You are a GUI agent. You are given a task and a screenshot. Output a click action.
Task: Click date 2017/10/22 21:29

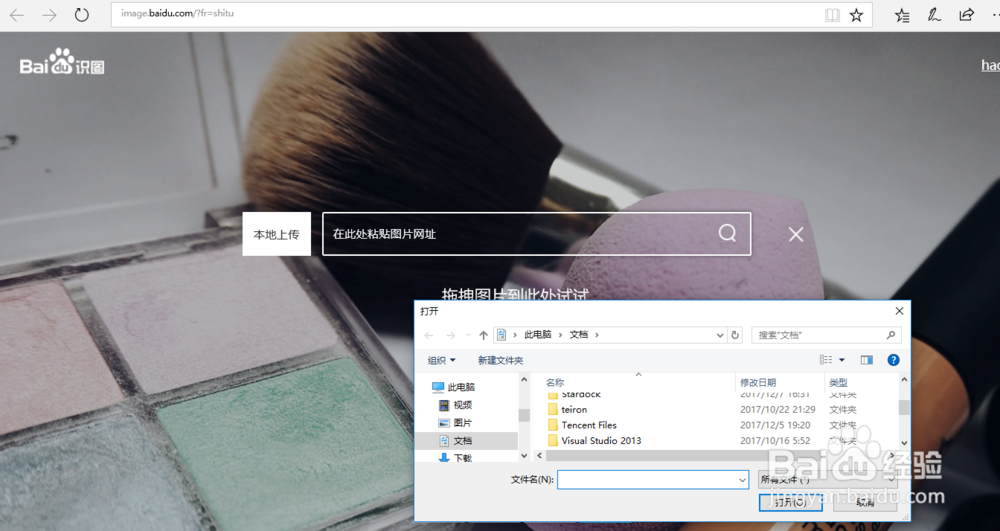(777, 409)
